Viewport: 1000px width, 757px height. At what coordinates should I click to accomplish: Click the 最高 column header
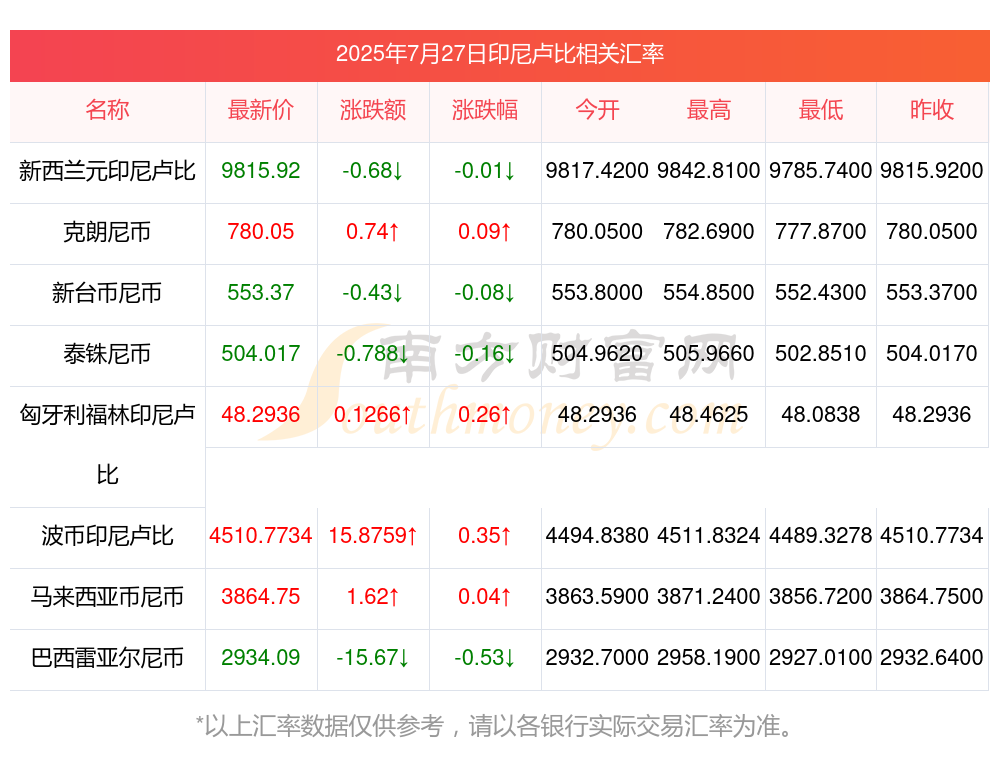709,110
